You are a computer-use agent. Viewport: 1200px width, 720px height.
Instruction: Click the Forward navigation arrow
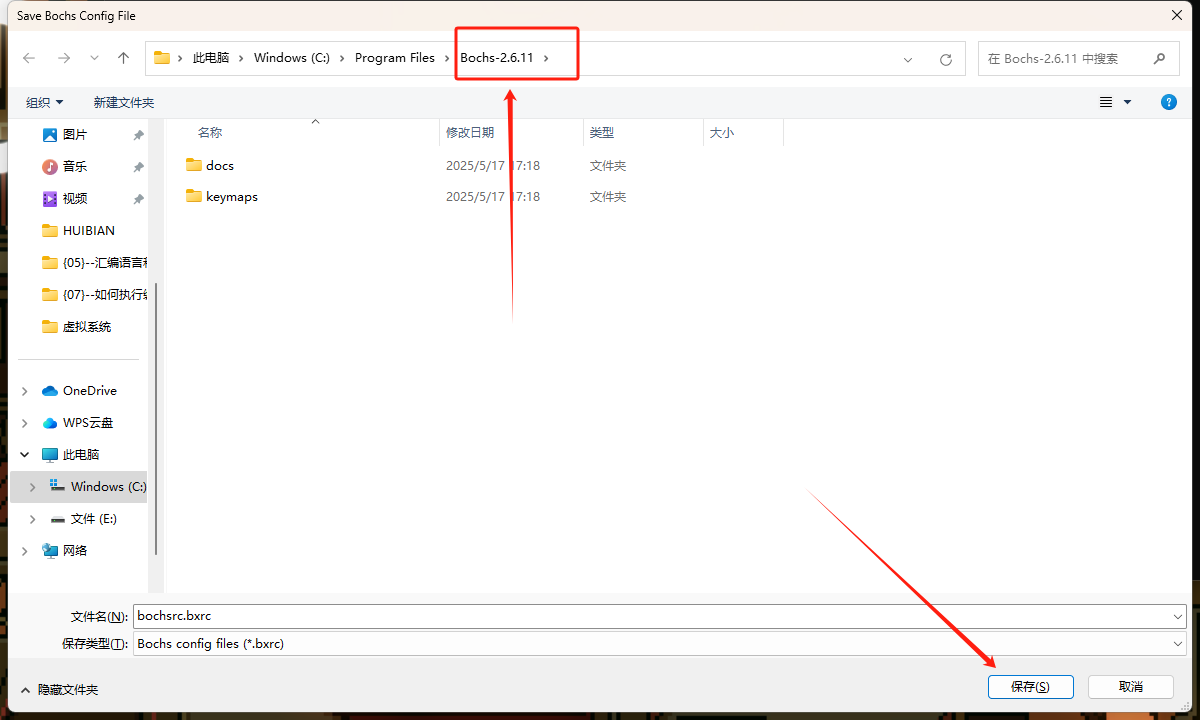[x=64, y=58]
